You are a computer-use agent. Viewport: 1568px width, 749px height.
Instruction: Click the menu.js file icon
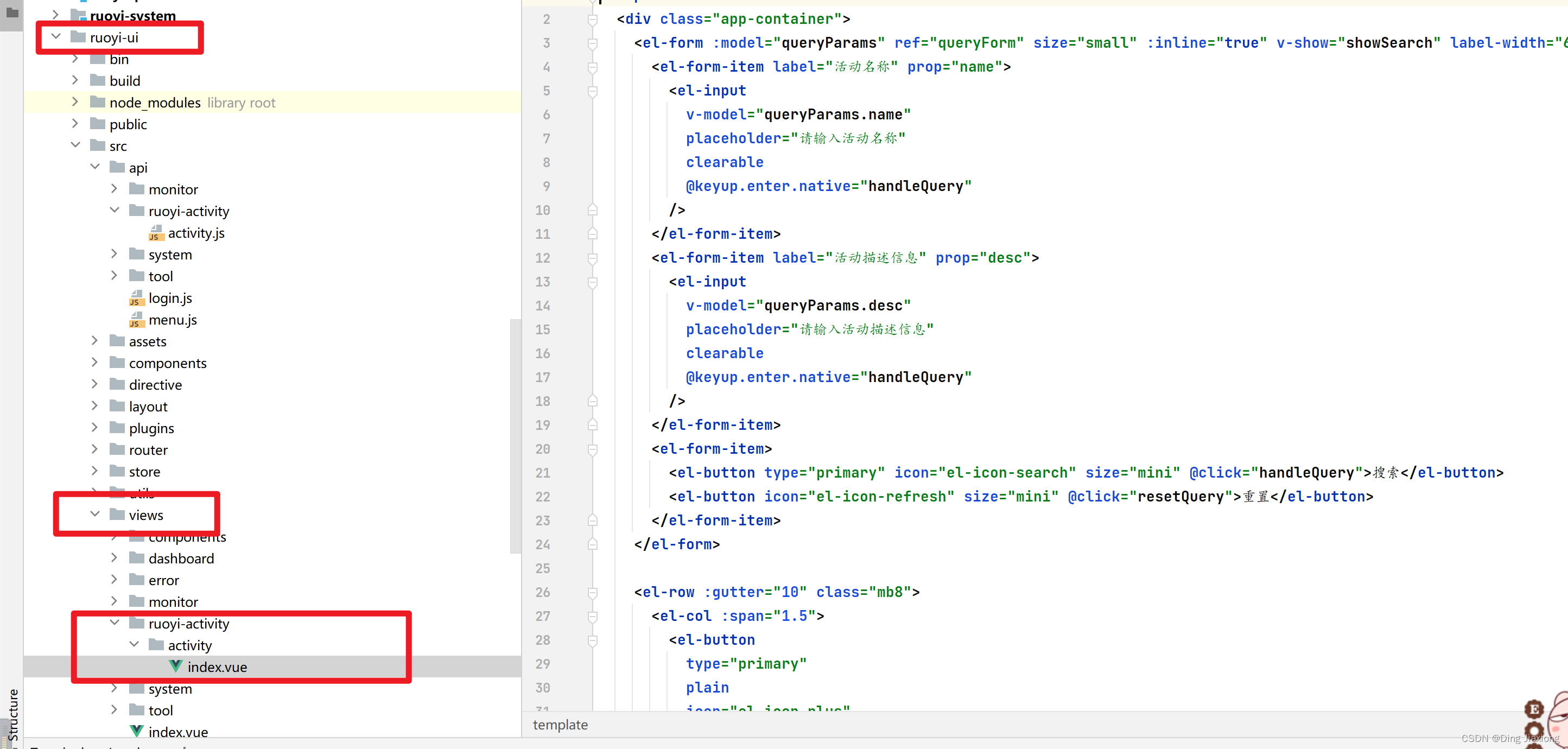click(136, 320)
